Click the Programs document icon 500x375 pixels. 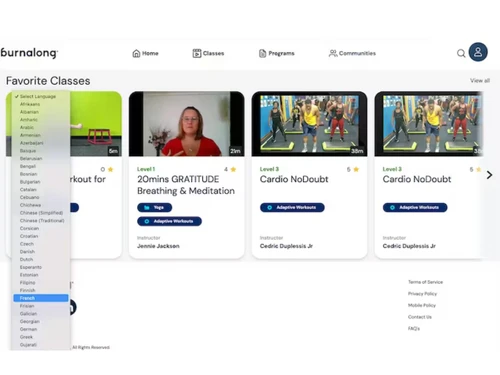coord(263,53)
